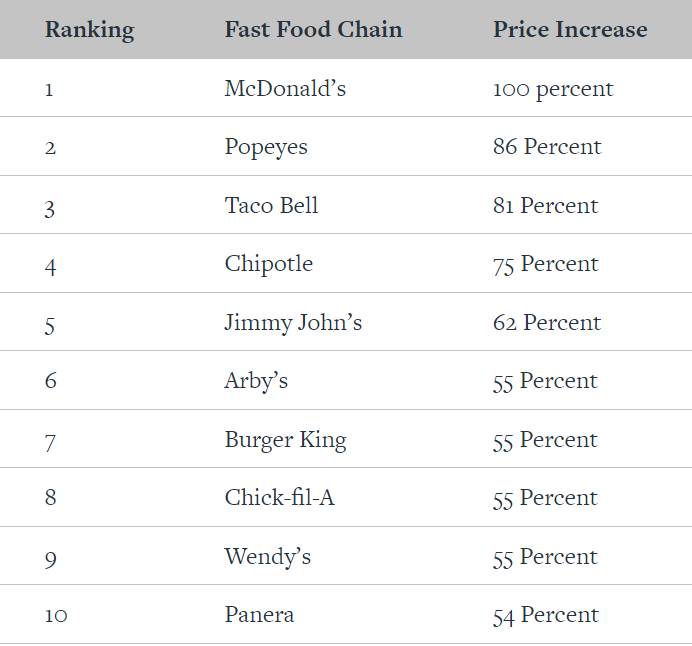Click the Fast Food Chain header

pyautogui.click(x=313, y=29)
